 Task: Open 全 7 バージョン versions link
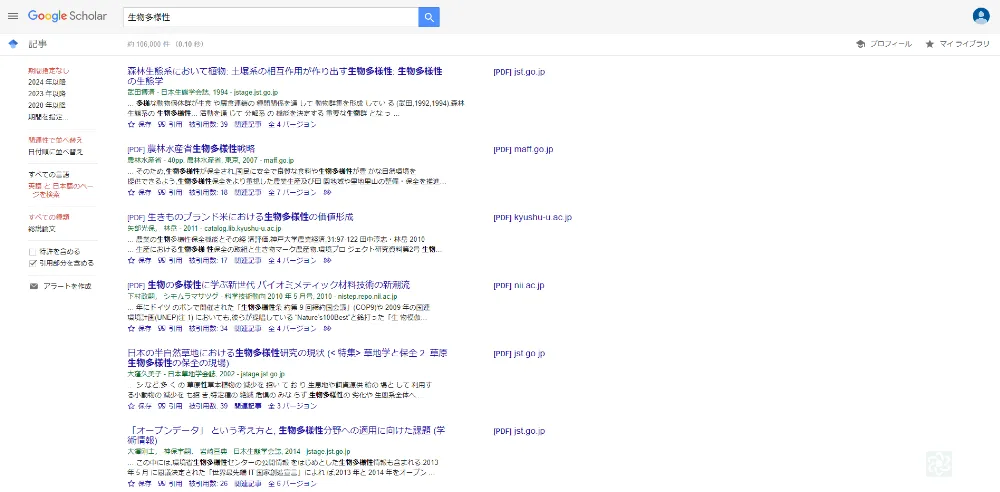(292, 192)
